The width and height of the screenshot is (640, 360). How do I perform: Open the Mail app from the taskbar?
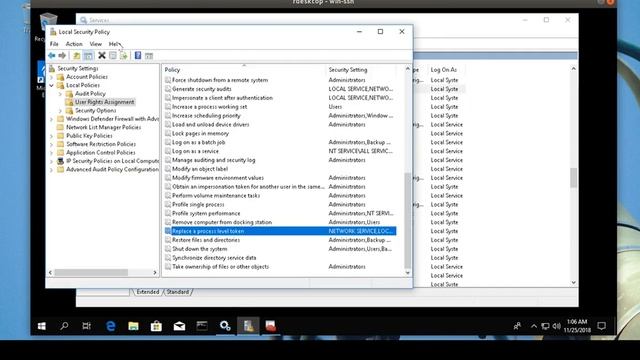pyautogui.click(x=179, y=326)
